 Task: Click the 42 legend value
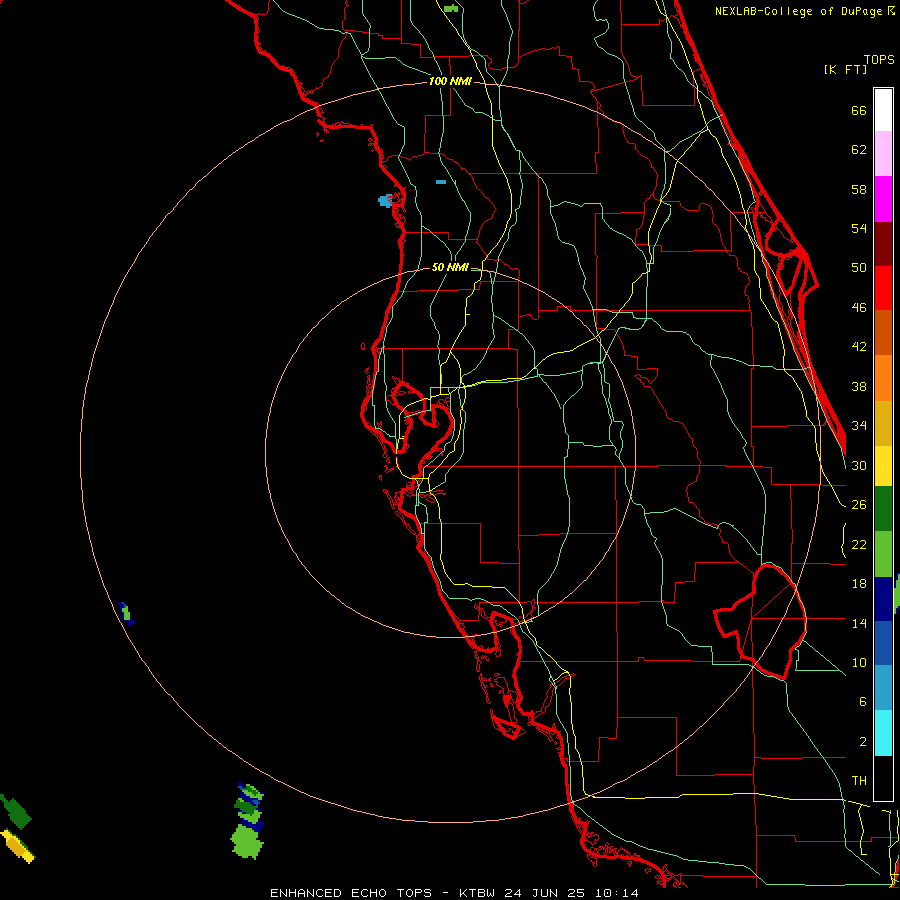(859, 347)
